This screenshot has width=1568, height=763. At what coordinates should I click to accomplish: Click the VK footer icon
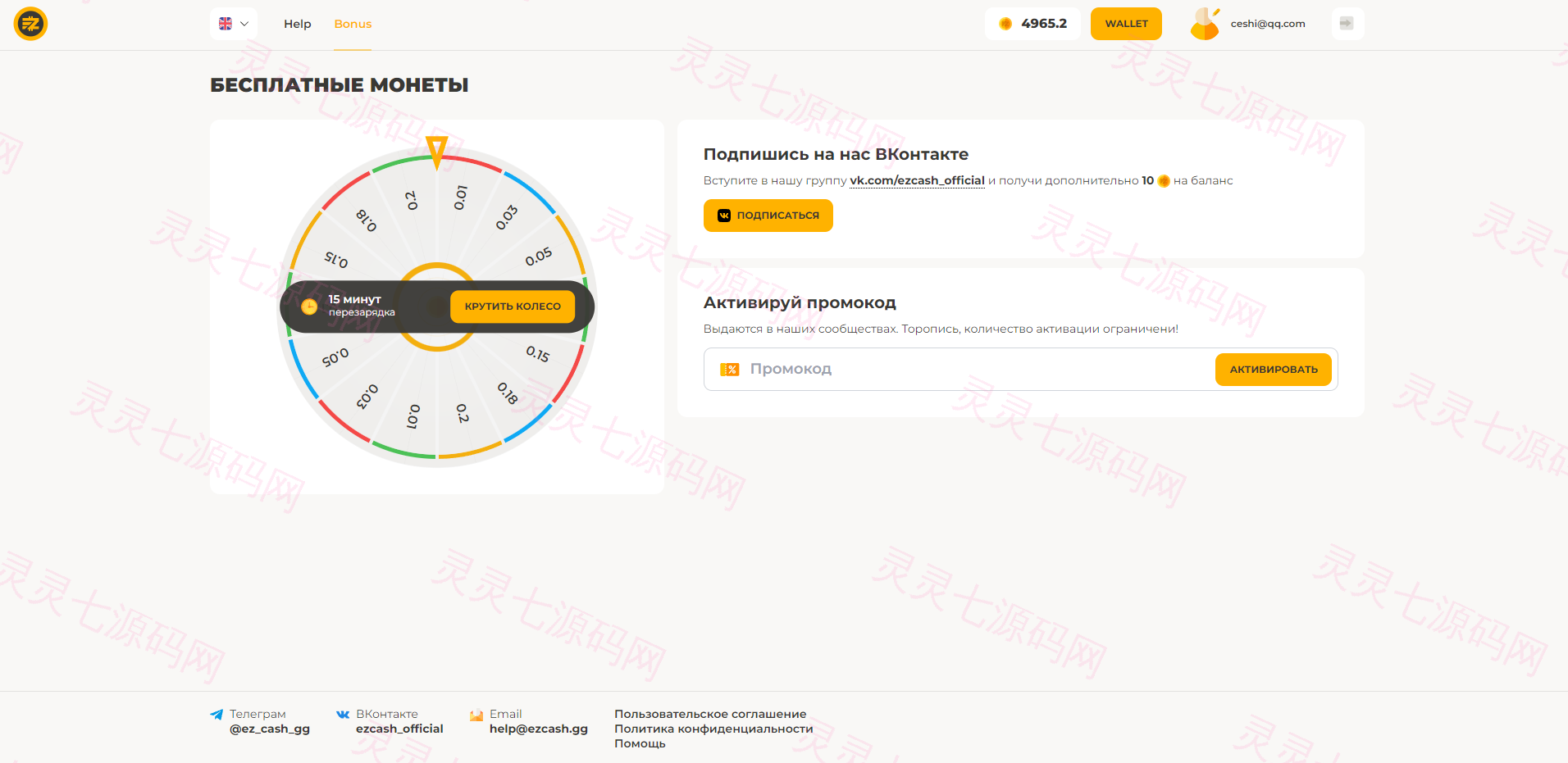click(x=343, y=715)
